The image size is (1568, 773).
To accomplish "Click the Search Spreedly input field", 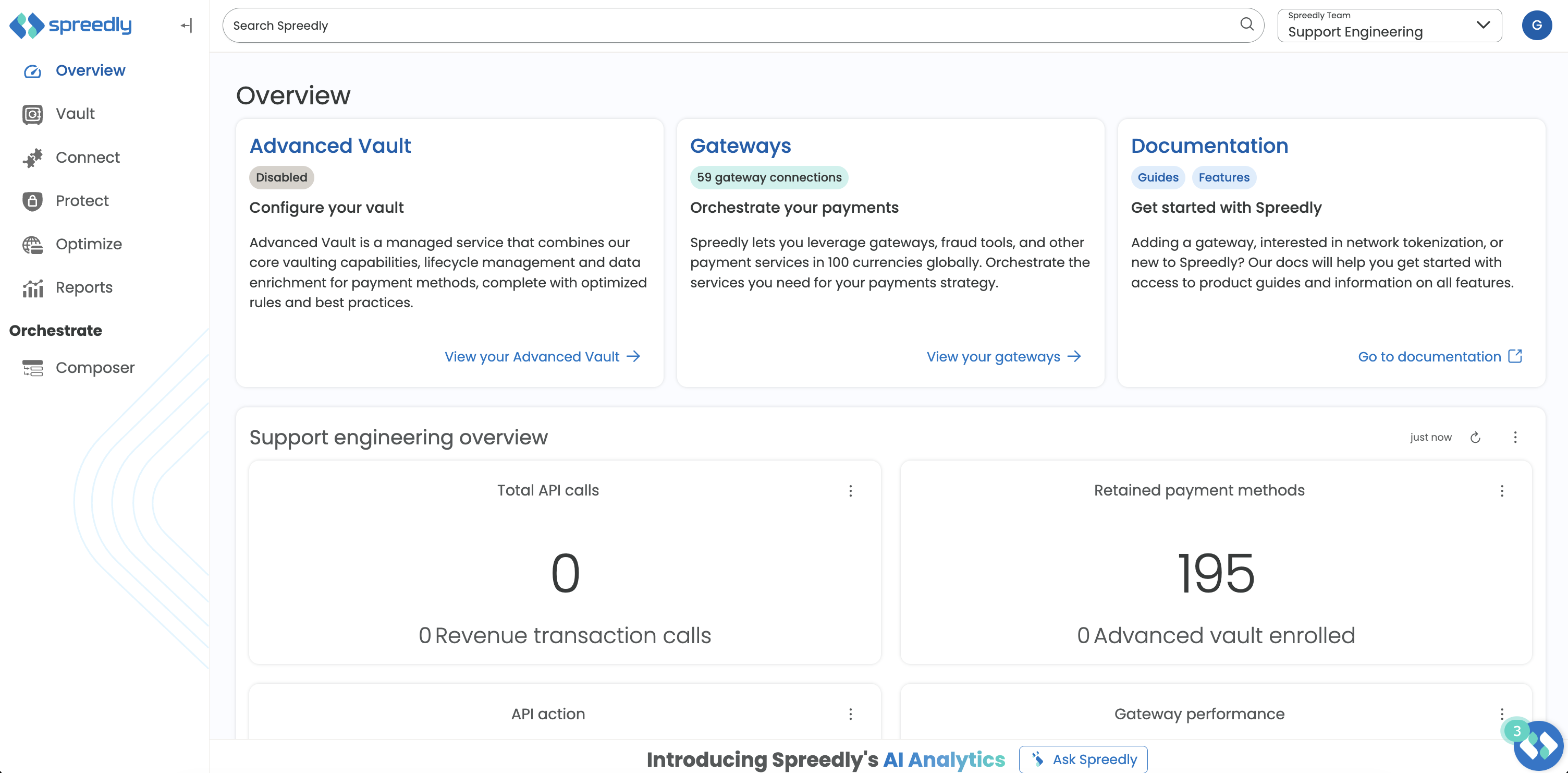I will (743, 25).
